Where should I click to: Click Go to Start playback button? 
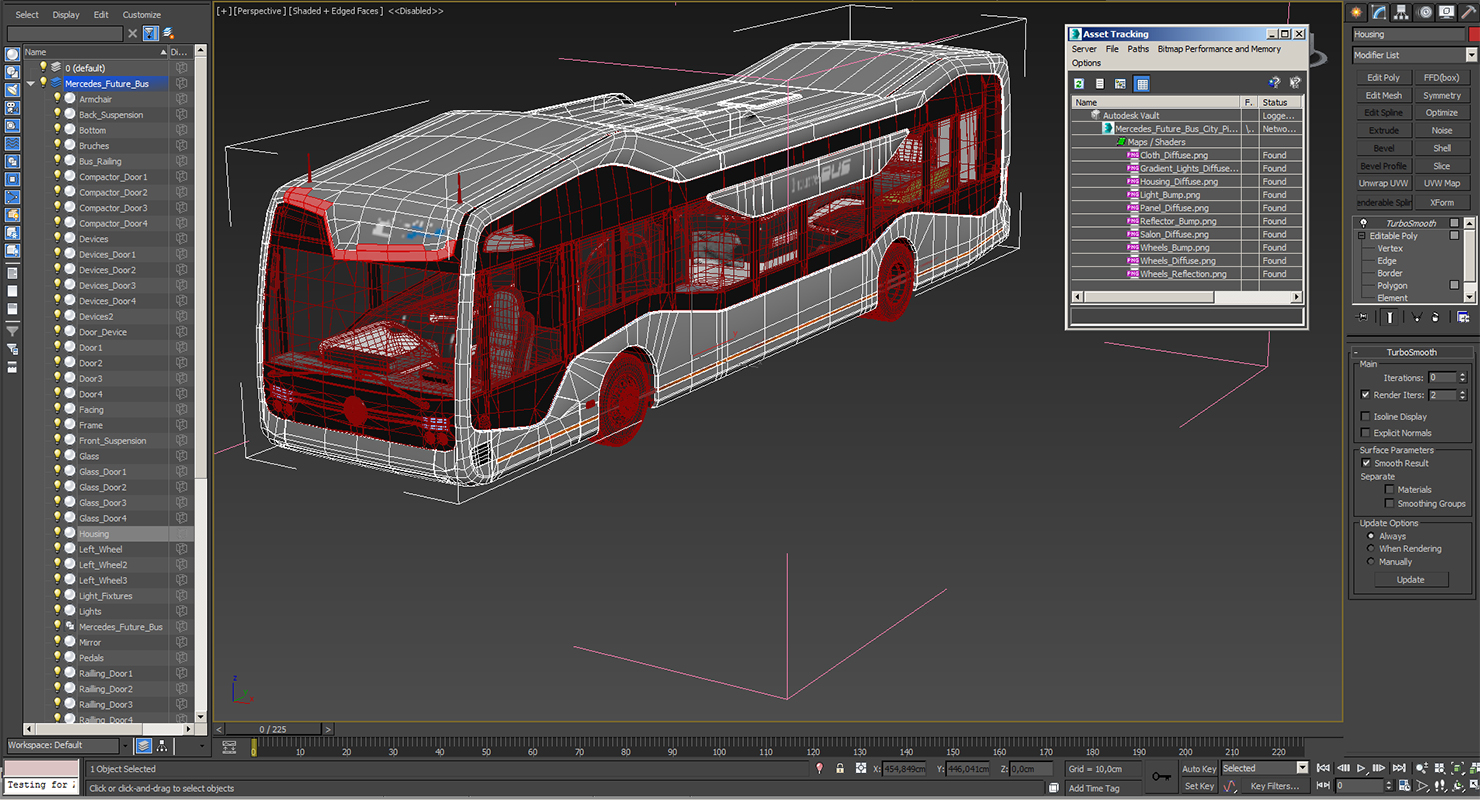[x=1324, y=768]
